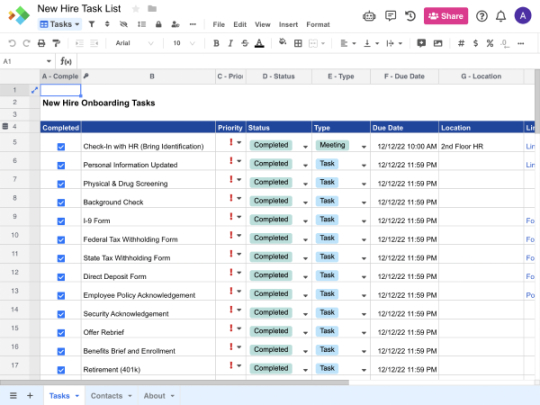Open the filter funnel icon
This screenshot has width=540, height=405.
[x=92, y=24]
